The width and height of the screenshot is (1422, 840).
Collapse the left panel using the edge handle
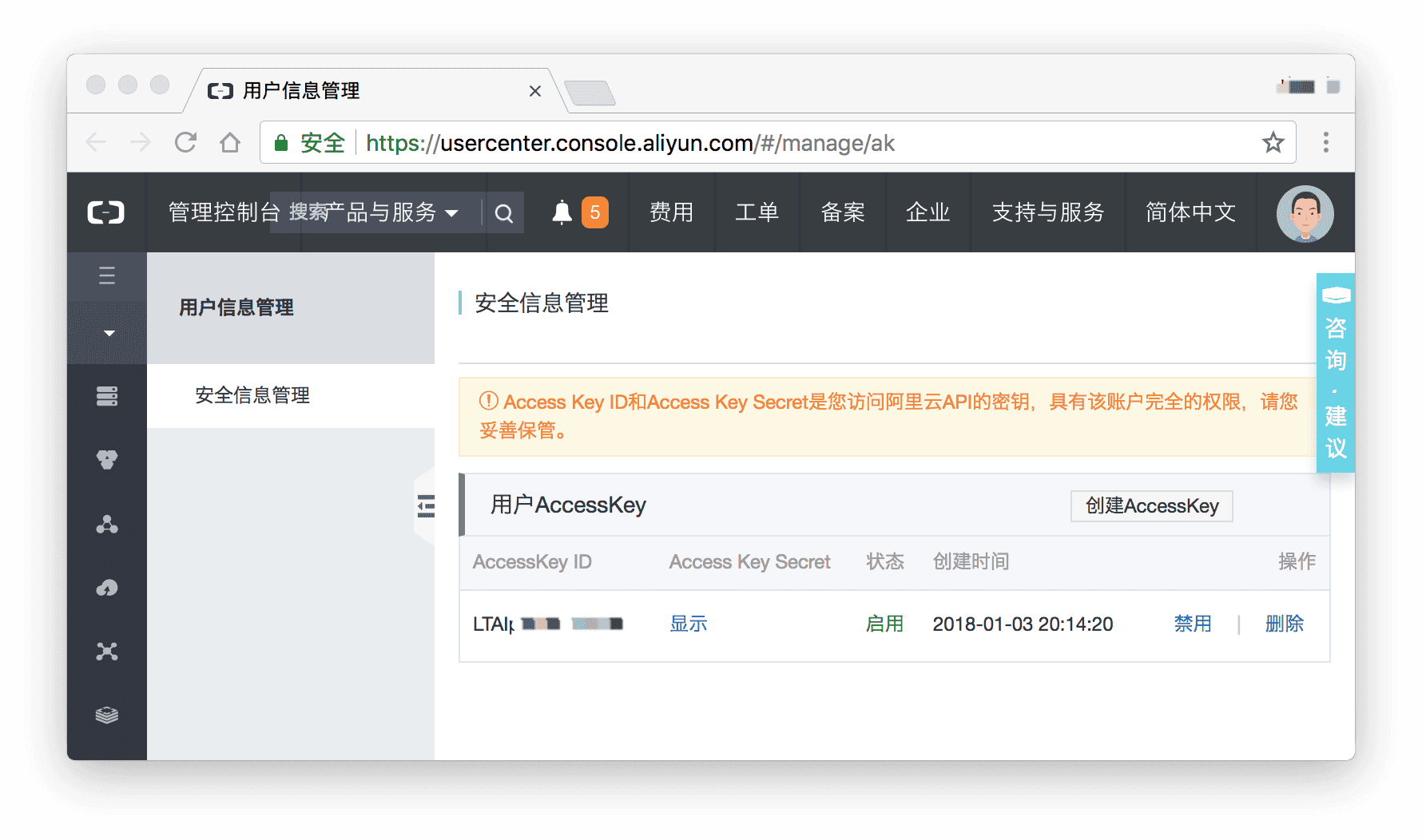[424, 505]
